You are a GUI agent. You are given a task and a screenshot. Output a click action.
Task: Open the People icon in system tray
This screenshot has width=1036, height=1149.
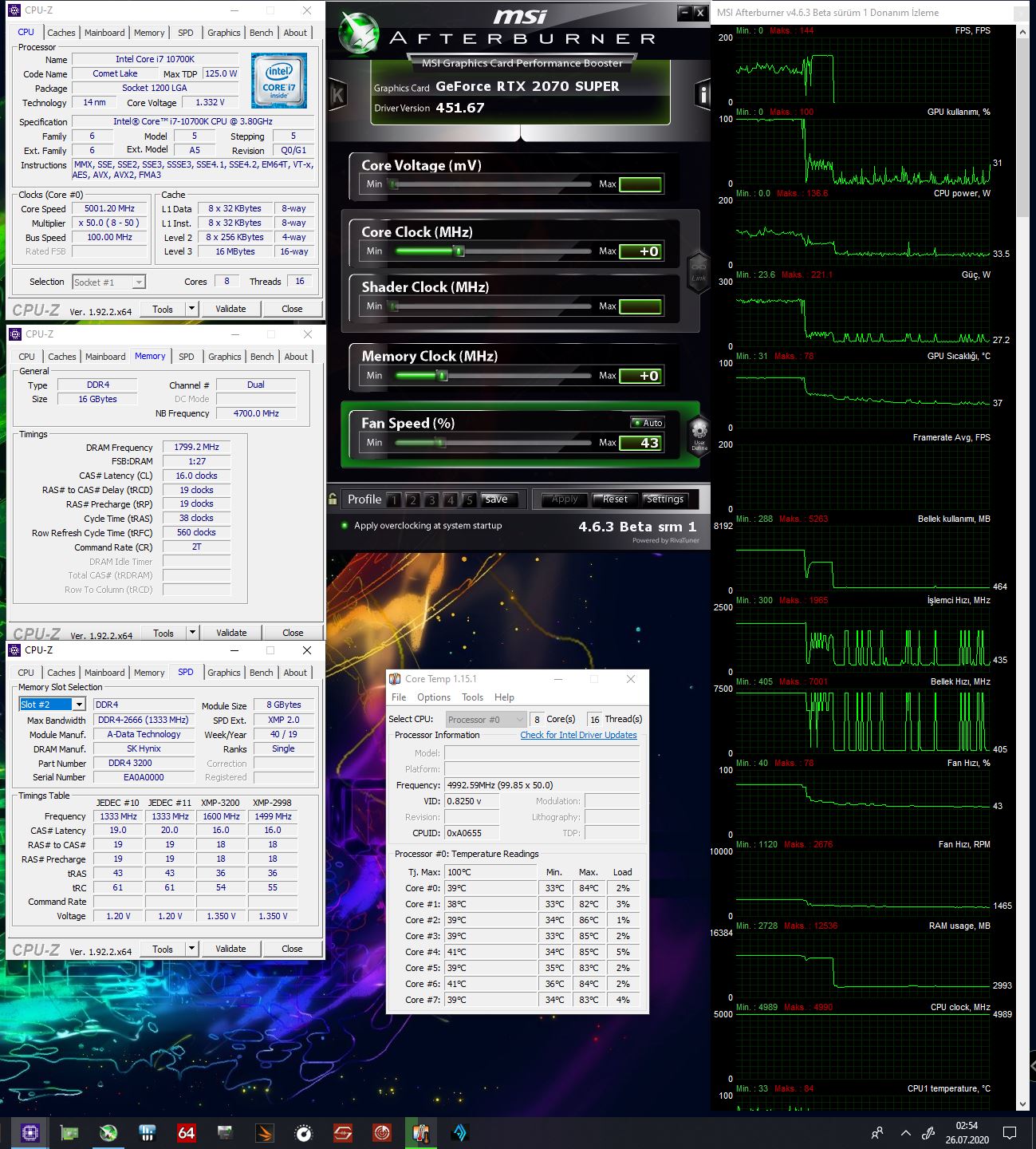[x=877, y=1132]
